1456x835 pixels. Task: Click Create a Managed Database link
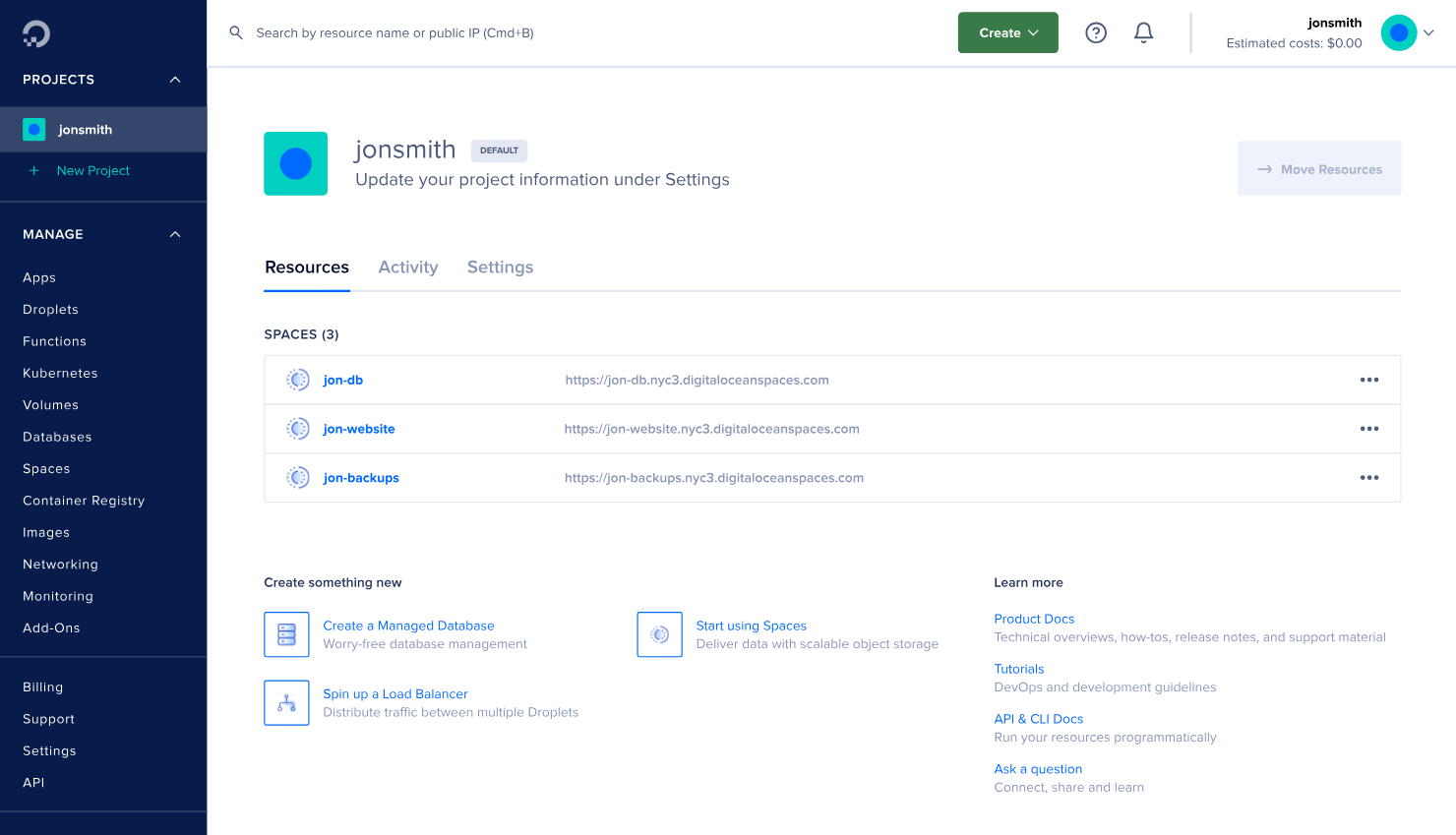point(408,626)
